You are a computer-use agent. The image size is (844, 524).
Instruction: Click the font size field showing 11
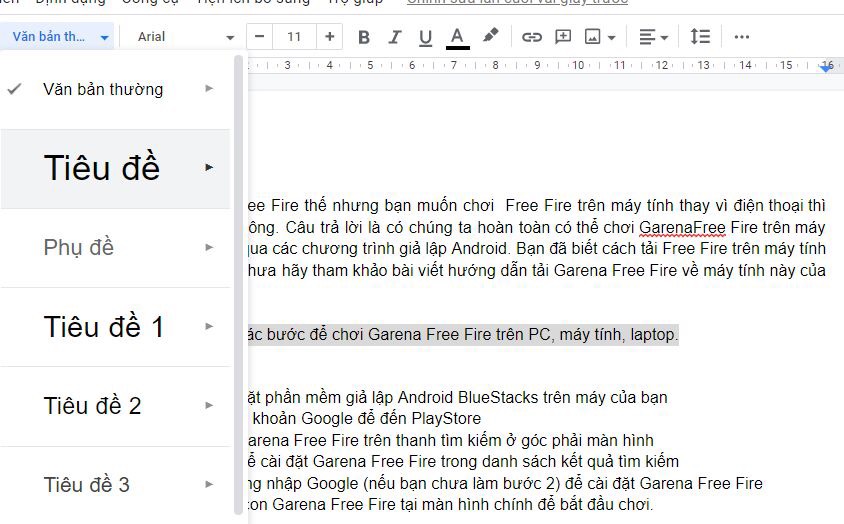pos(294,37)
